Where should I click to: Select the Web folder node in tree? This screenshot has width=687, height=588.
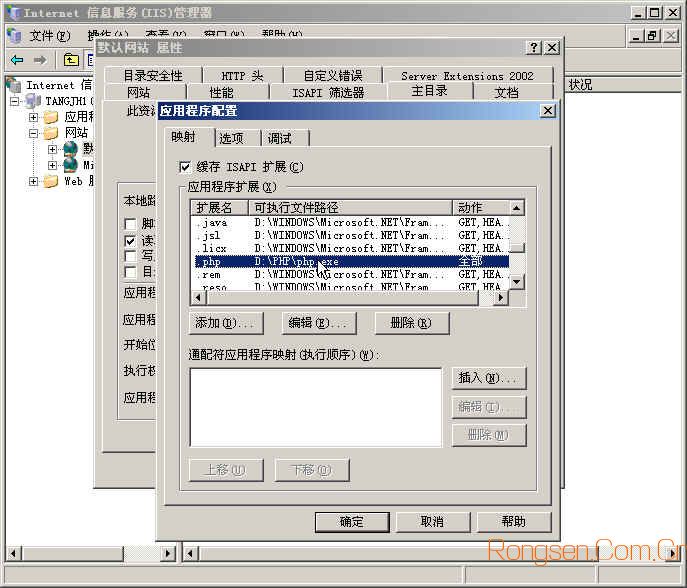click(x=51, y=181)
